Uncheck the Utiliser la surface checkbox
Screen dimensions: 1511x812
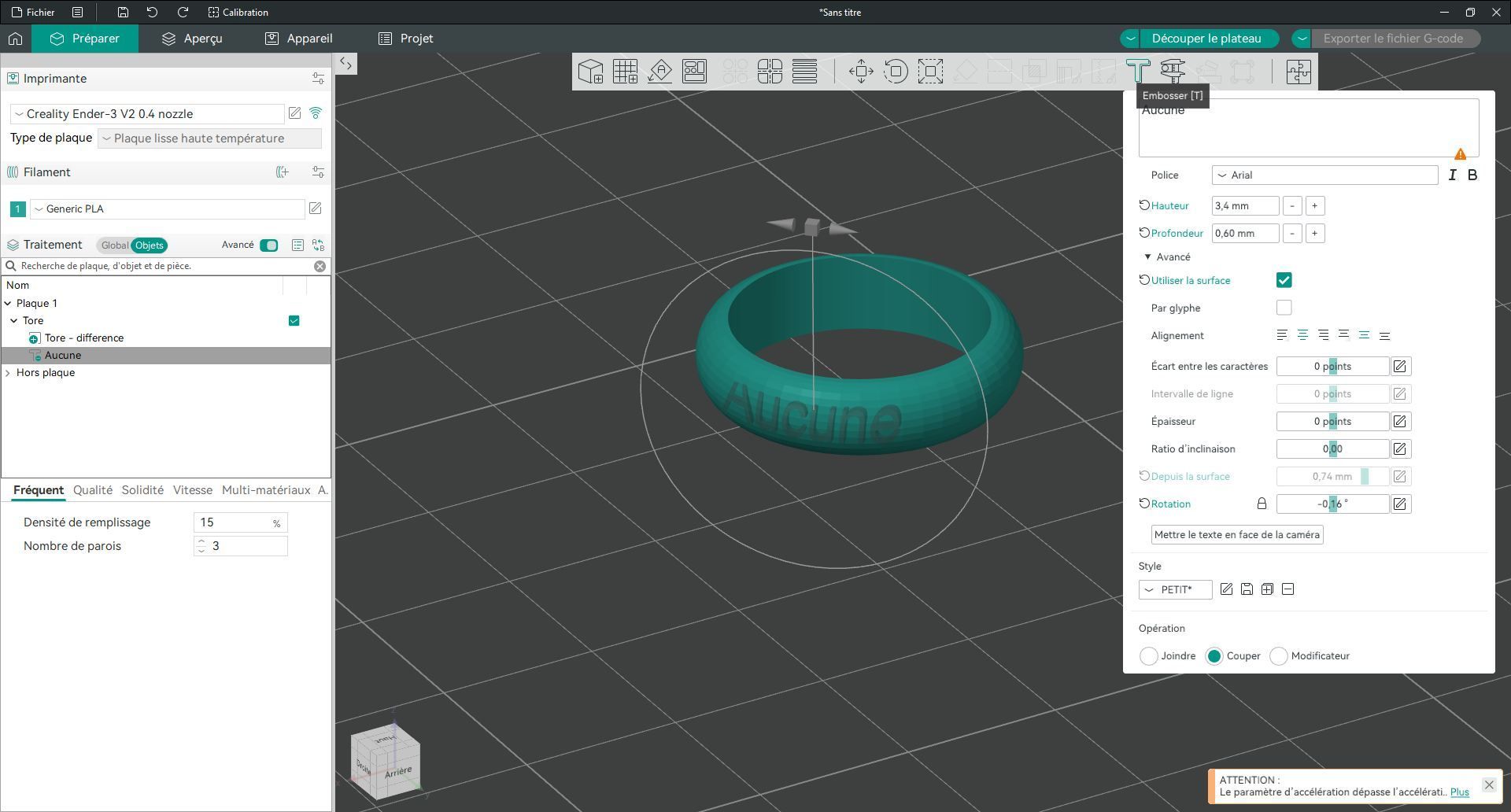point(1284,280)
